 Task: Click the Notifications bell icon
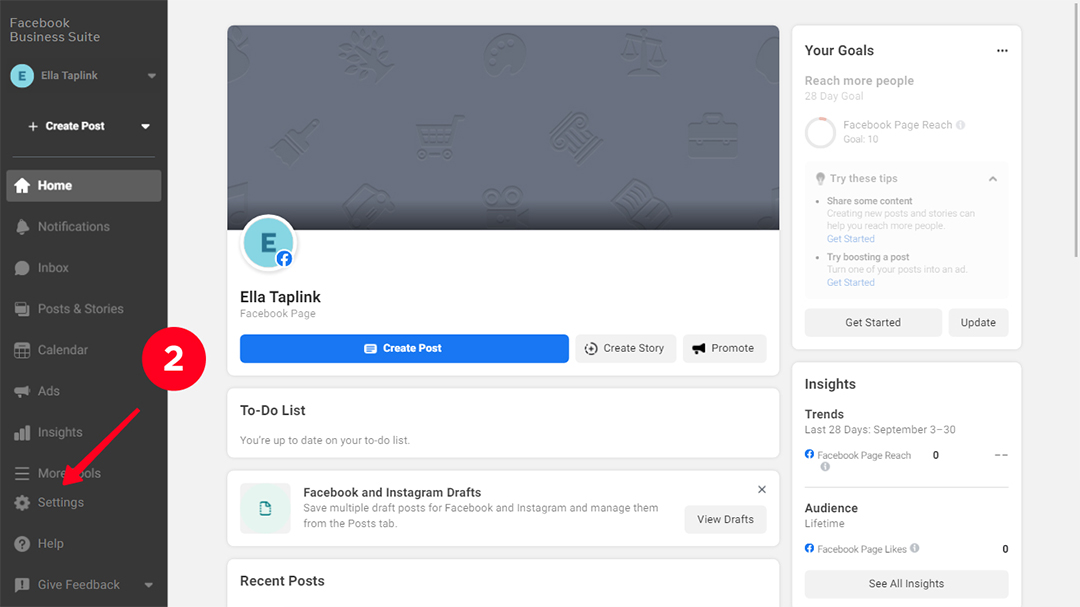22,227
